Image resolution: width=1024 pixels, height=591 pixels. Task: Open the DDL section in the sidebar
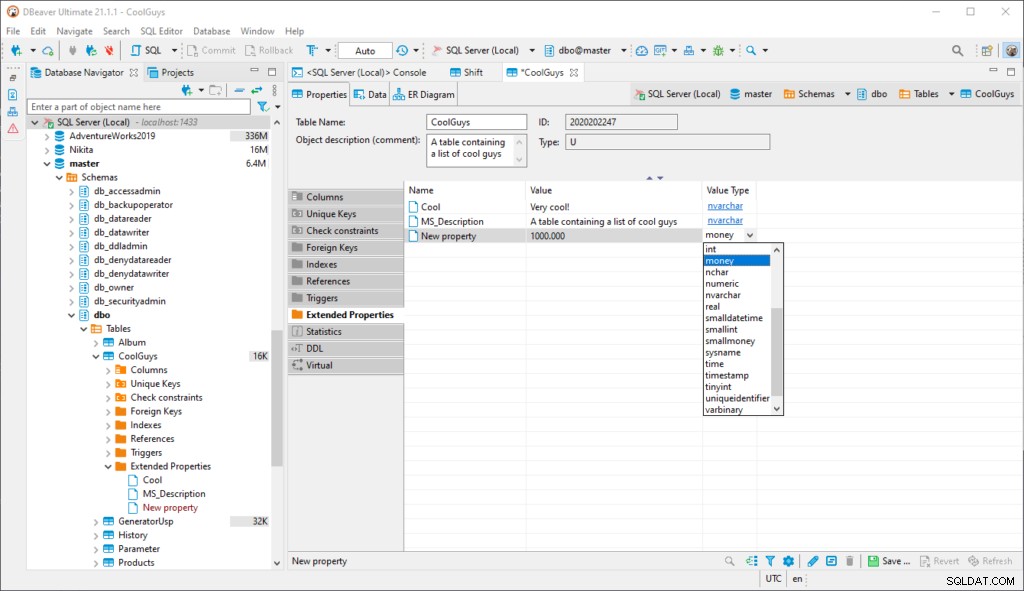coord(346,349)
